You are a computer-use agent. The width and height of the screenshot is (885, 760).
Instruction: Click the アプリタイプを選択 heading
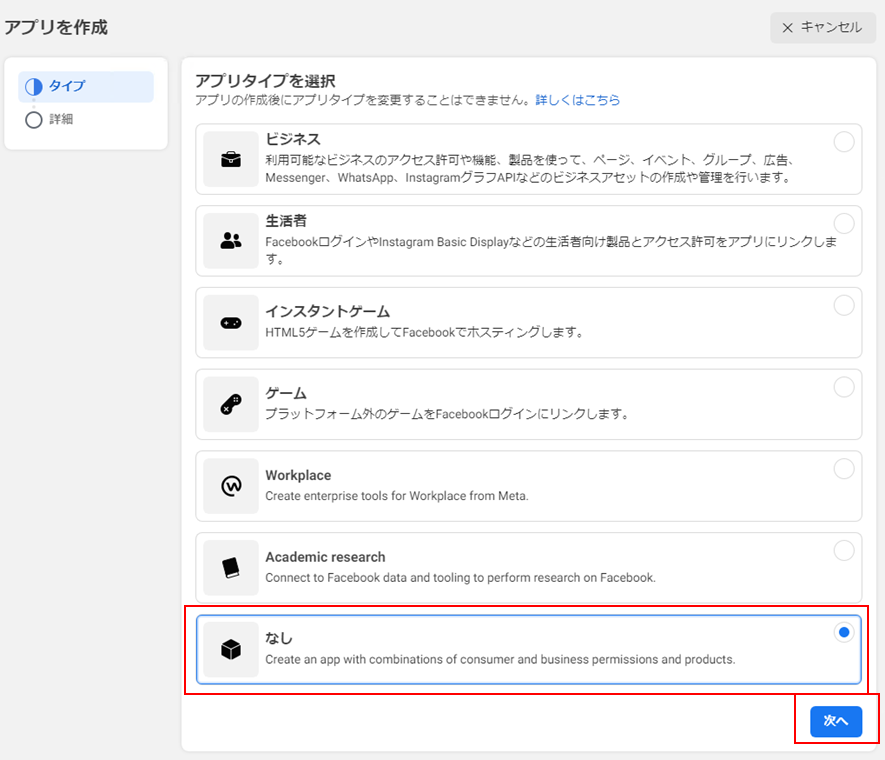pos(265,81)
